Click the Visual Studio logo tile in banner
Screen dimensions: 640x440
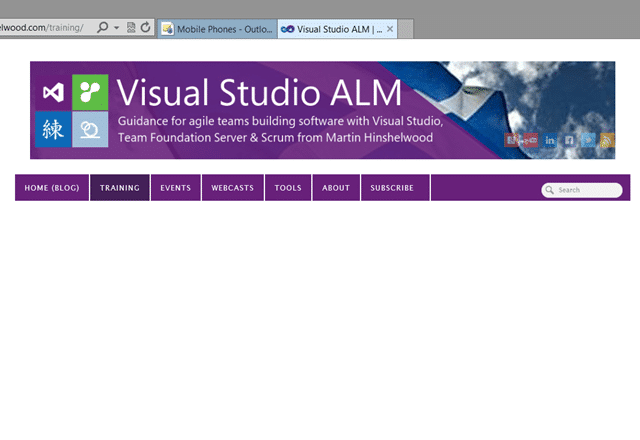53,92
